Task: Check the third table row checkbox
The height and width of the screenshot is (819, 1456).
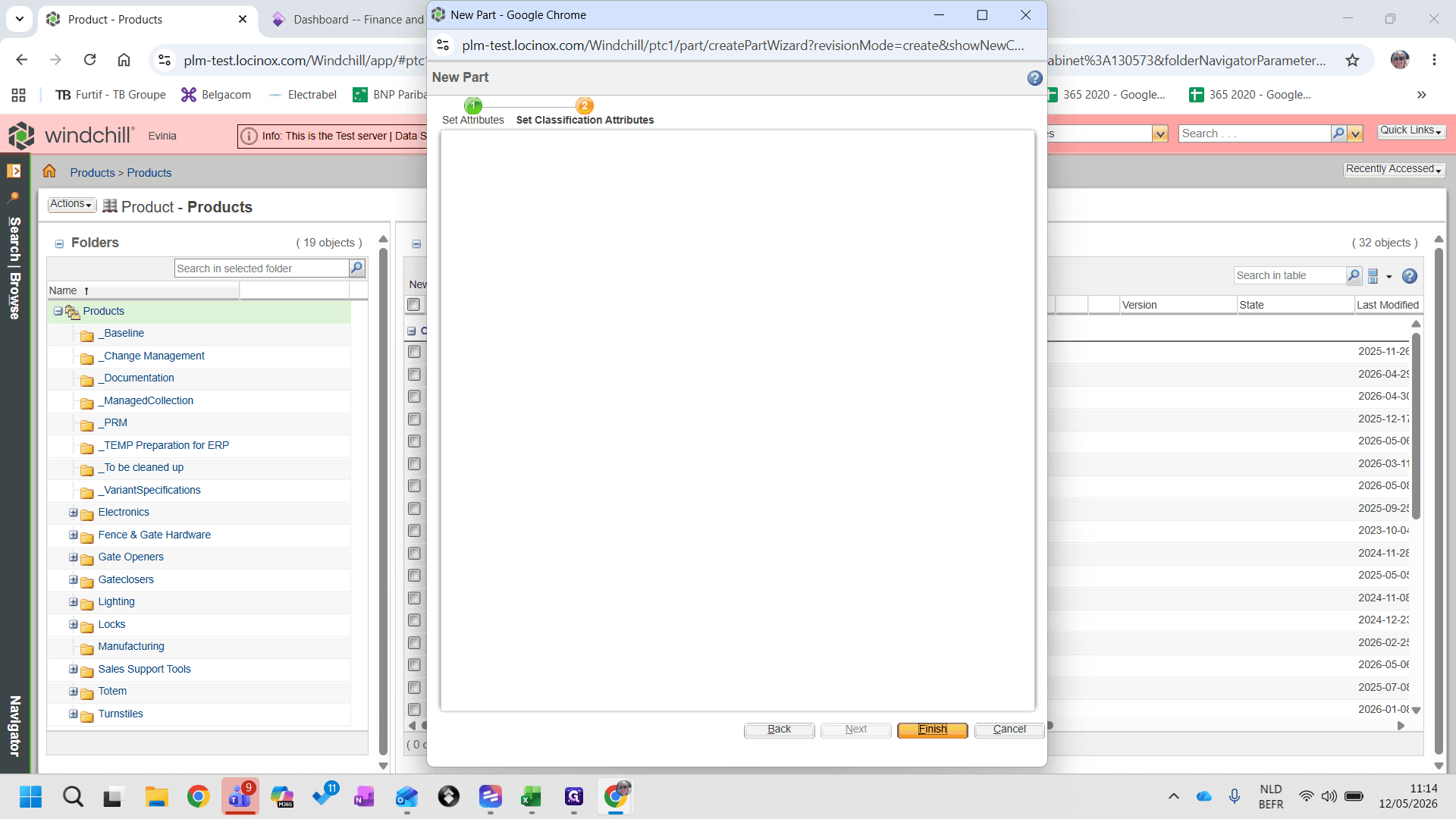Action: point(414,397)
